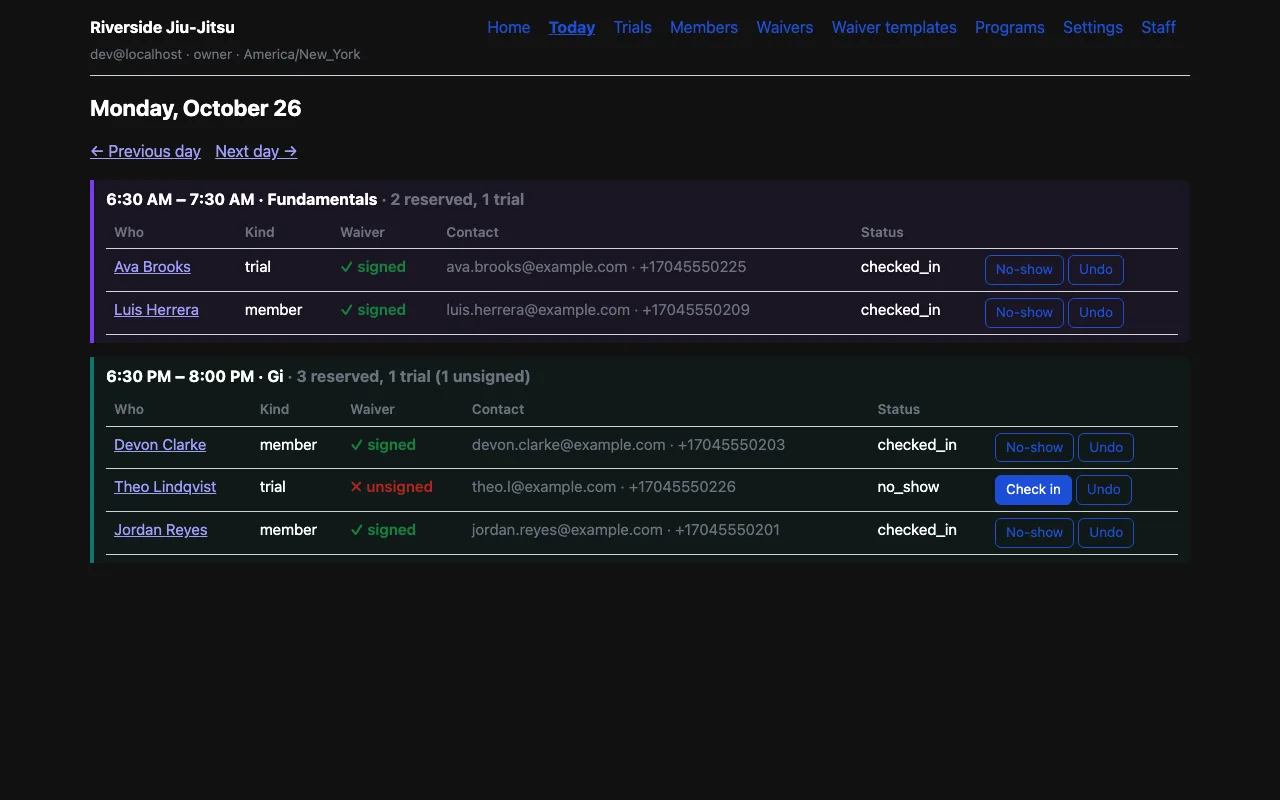Mark Ava Brooks as No-show

(1024, 270)
